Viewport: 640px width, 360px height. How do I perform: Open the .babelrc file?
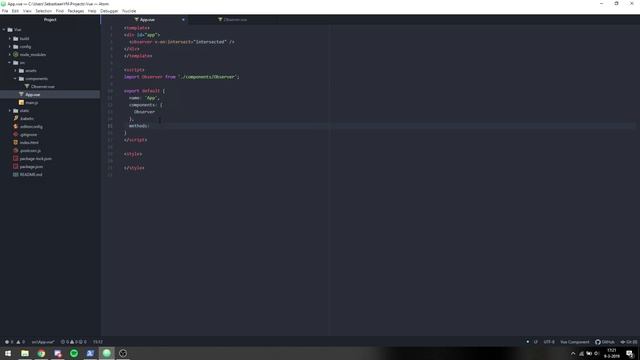click(x=27, y=118)
